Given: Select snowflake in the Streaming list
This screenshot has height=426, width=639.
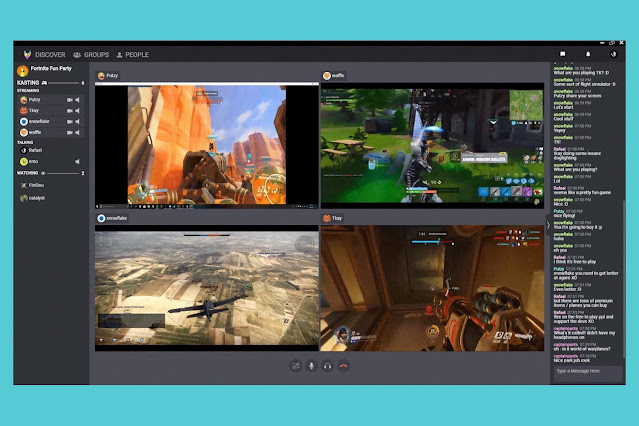Looking at the screenshot, I should pos(51,121).
